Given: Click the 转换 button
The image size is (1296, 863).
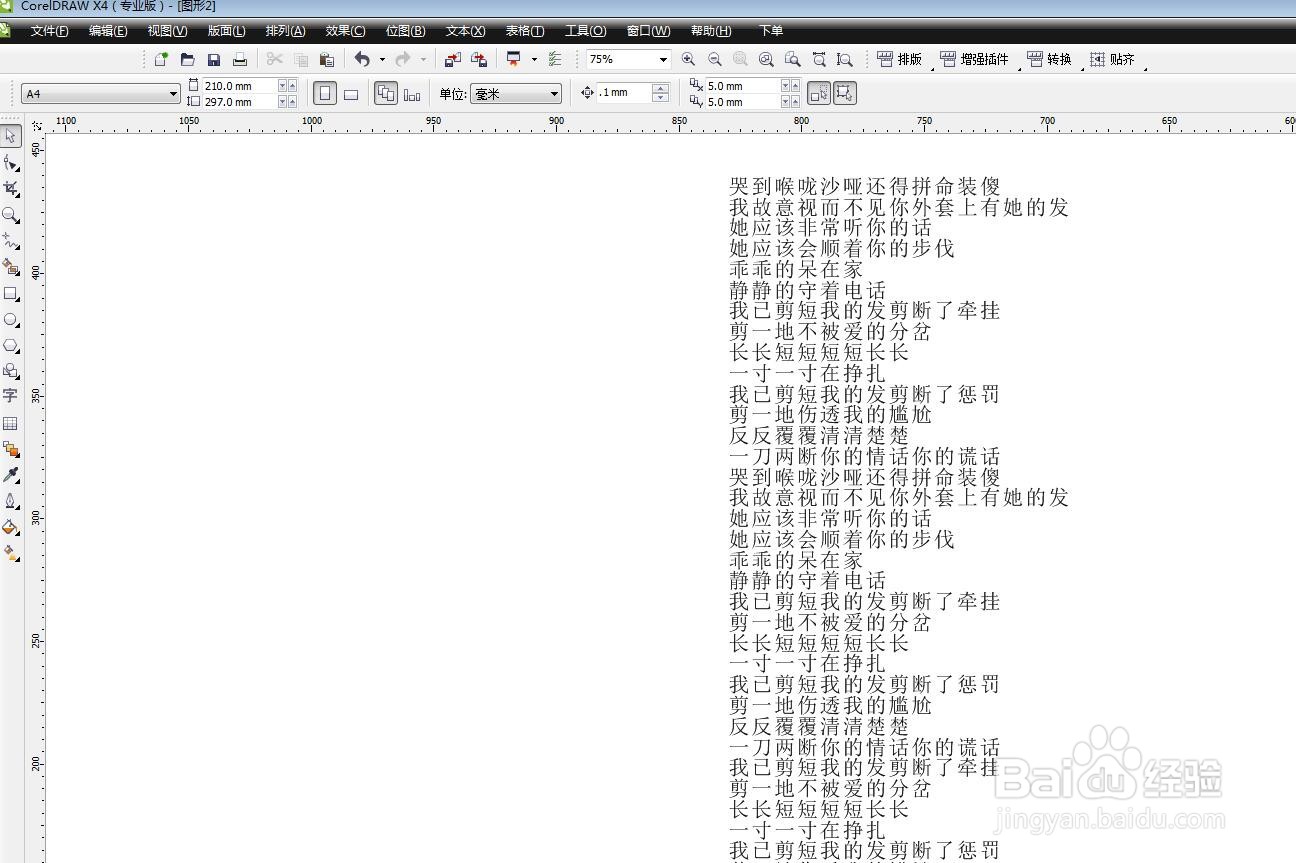Looking at the screenshot, I should coord(1050,60).
